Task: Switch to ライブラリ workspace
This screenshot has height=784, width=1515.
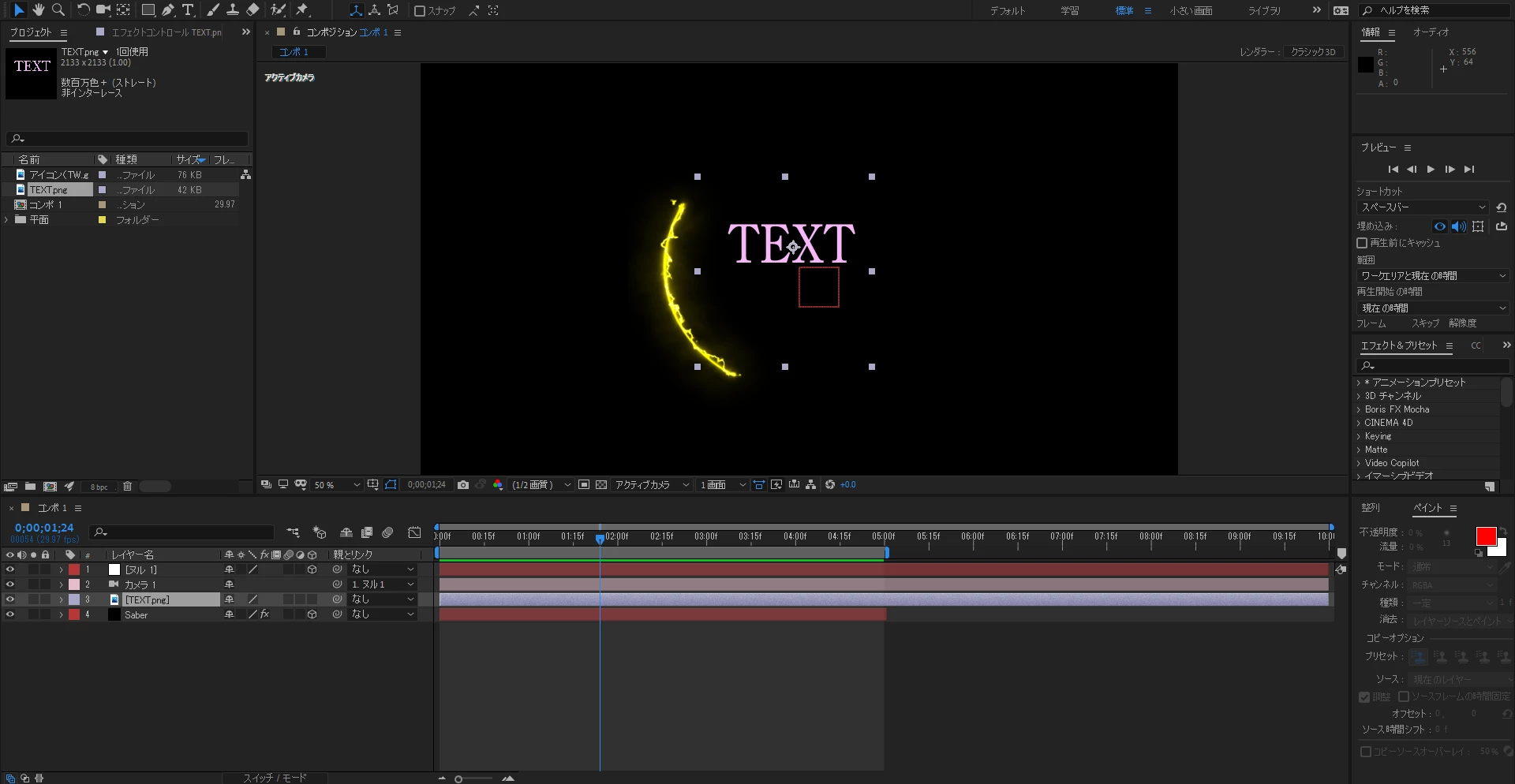Action: (1264, 11)
